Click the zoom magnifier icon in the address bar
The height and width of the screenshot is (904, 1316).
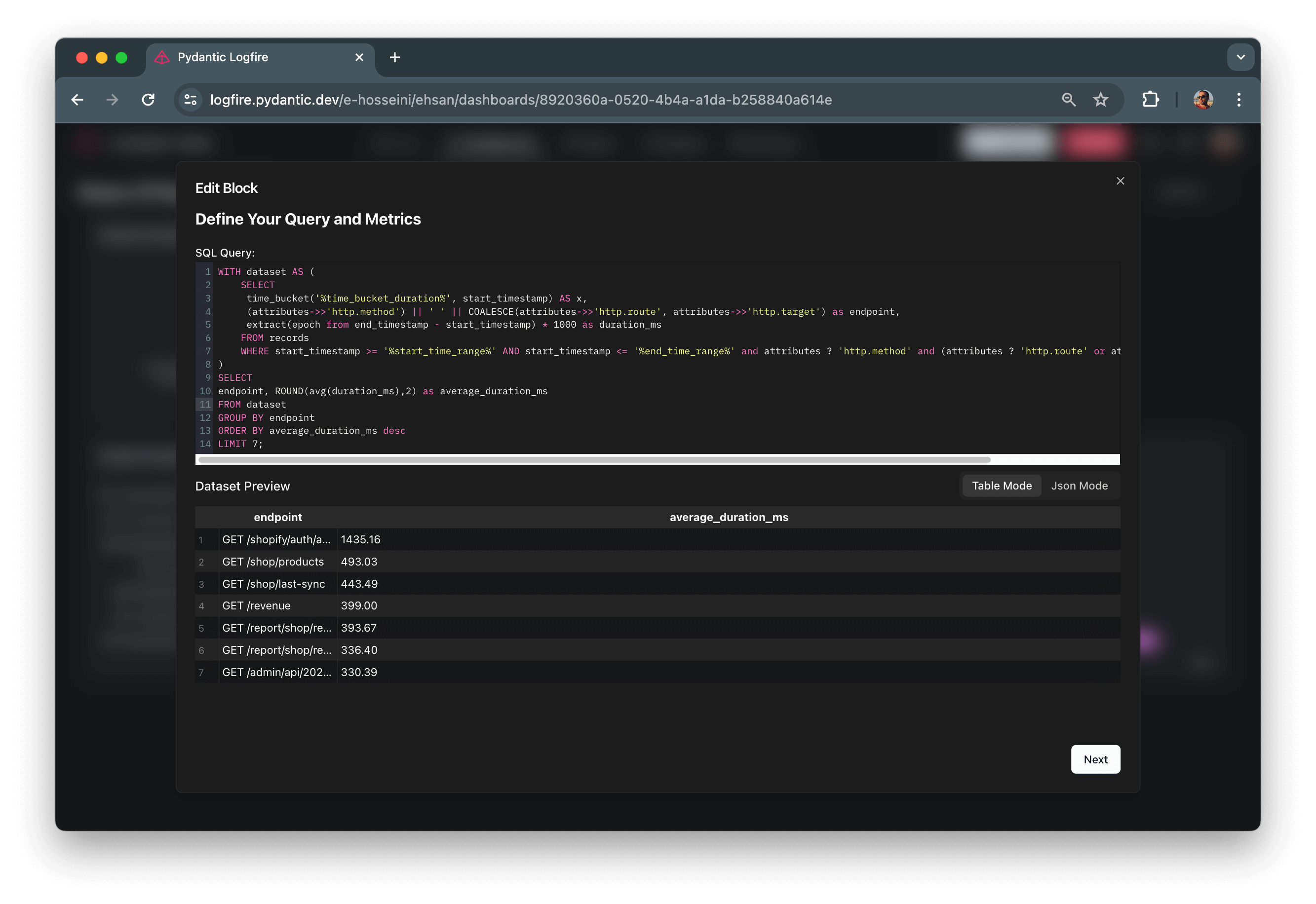[1068, 100]
